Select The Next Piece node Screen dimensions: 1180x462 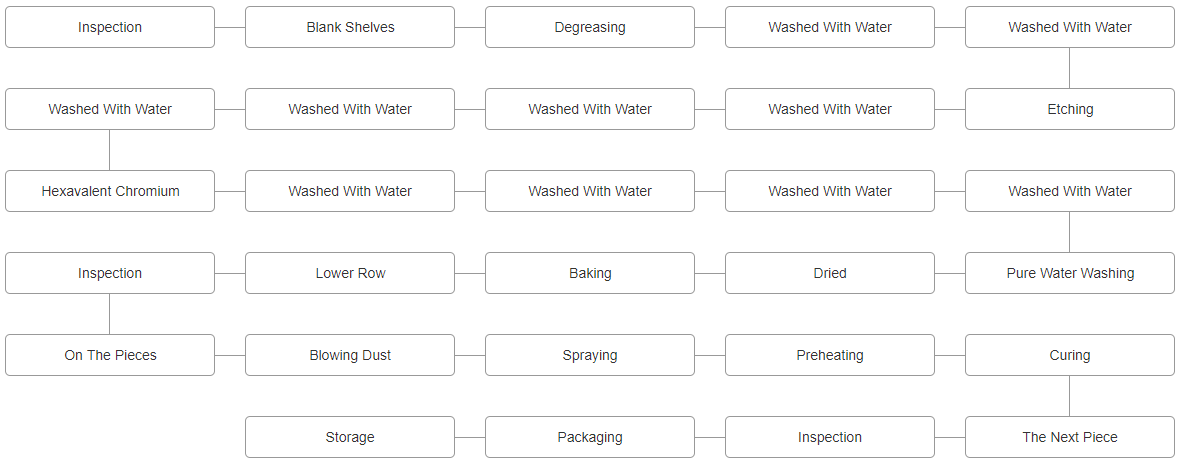(1070, 437)
